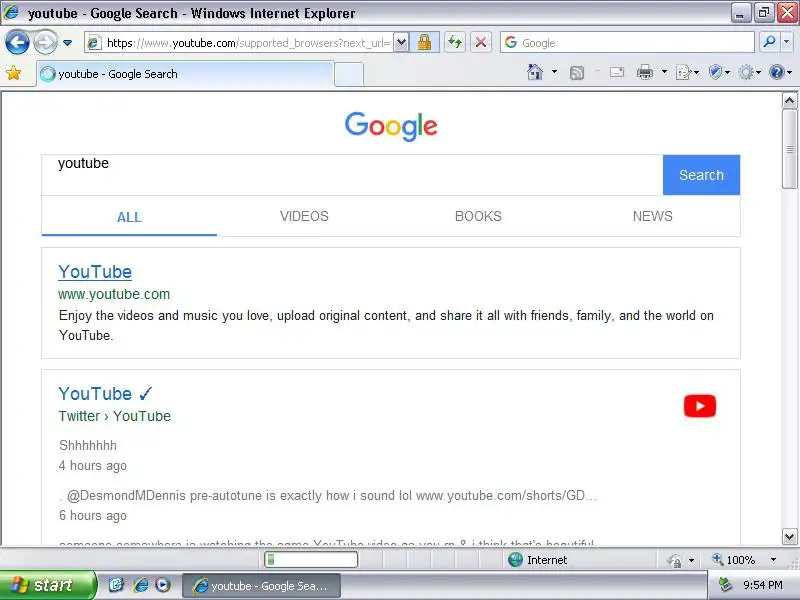The width and height of the screenshot is (800, 600).
Task: Expand the Print options dropdown arrow
Action: point(664,72)
